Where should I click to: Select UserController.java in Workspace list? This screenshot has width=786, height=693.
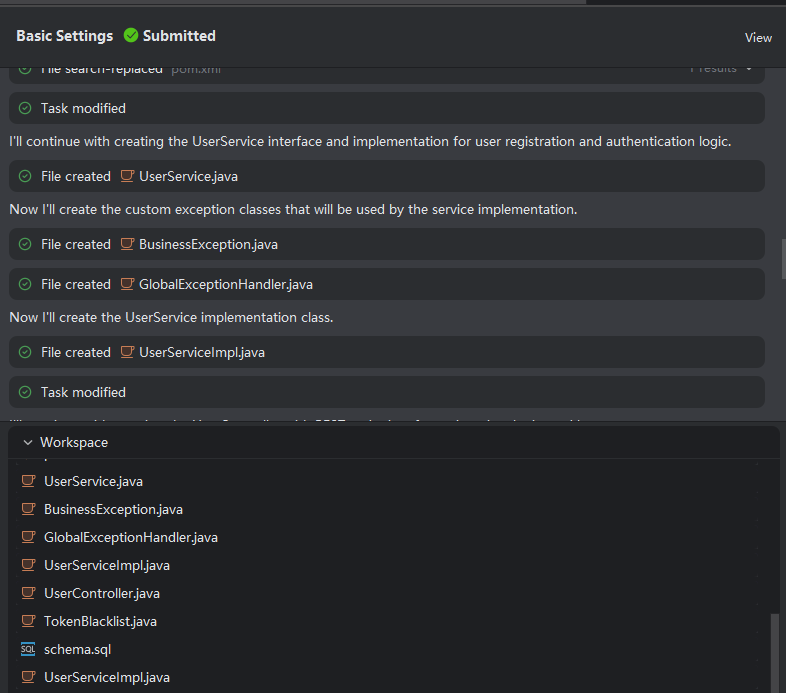[x=101, y=593]
